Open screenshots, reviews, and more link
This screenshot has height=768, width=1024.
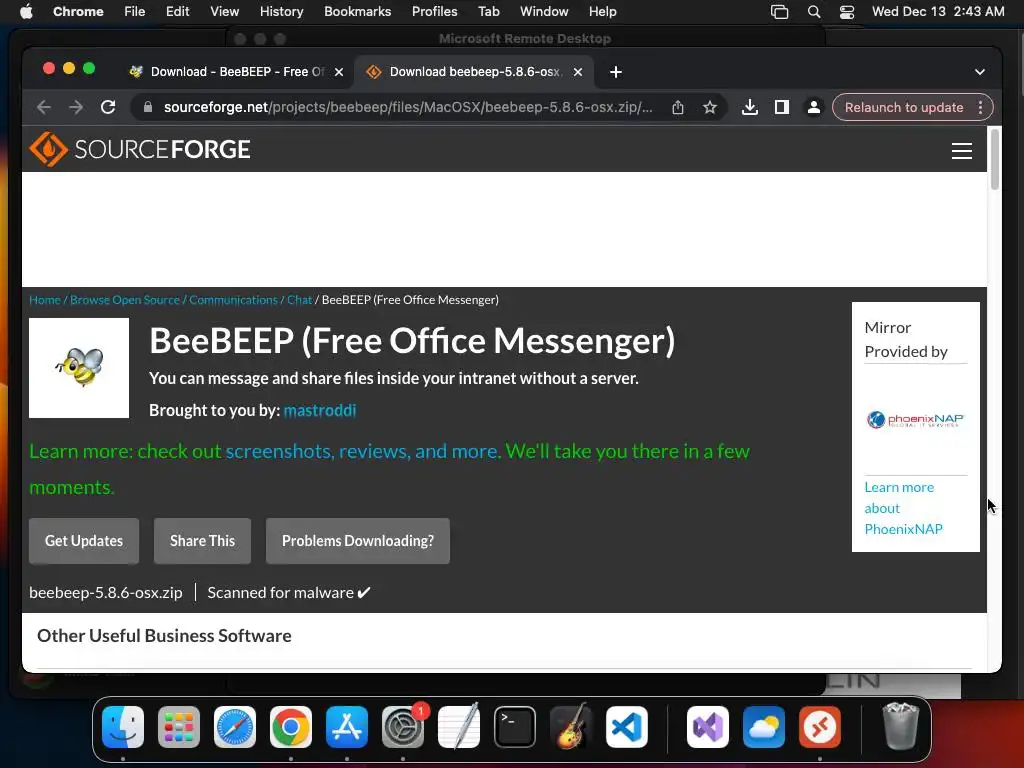click(x=362, y=451)
